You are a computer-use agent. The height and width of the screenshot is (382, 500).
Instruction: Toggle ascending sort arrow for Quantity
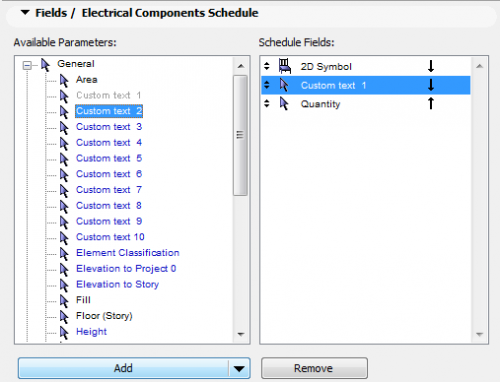tap(431, 103)
